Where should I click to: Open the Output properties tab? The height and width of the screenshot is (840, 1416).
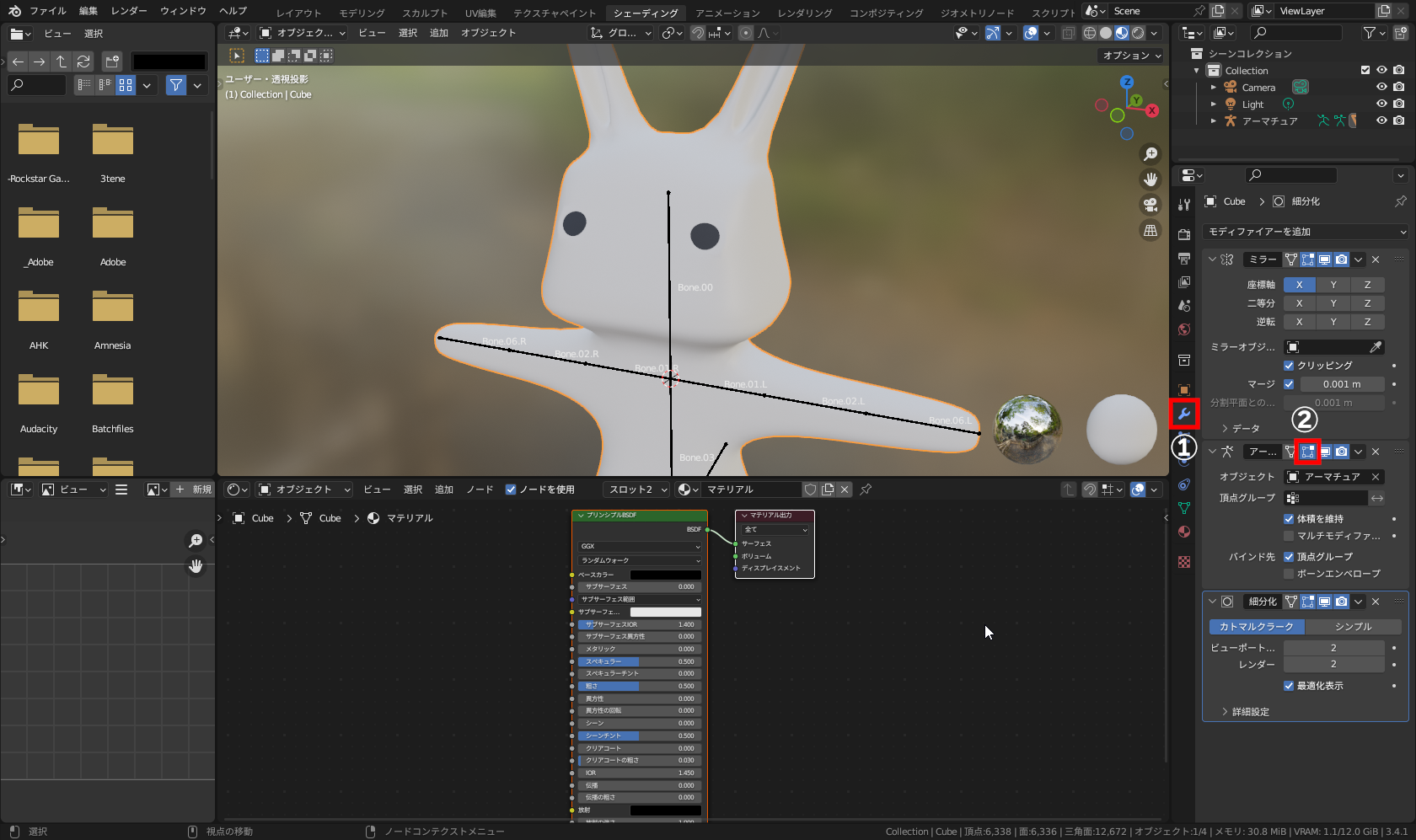coord(1184,259)
